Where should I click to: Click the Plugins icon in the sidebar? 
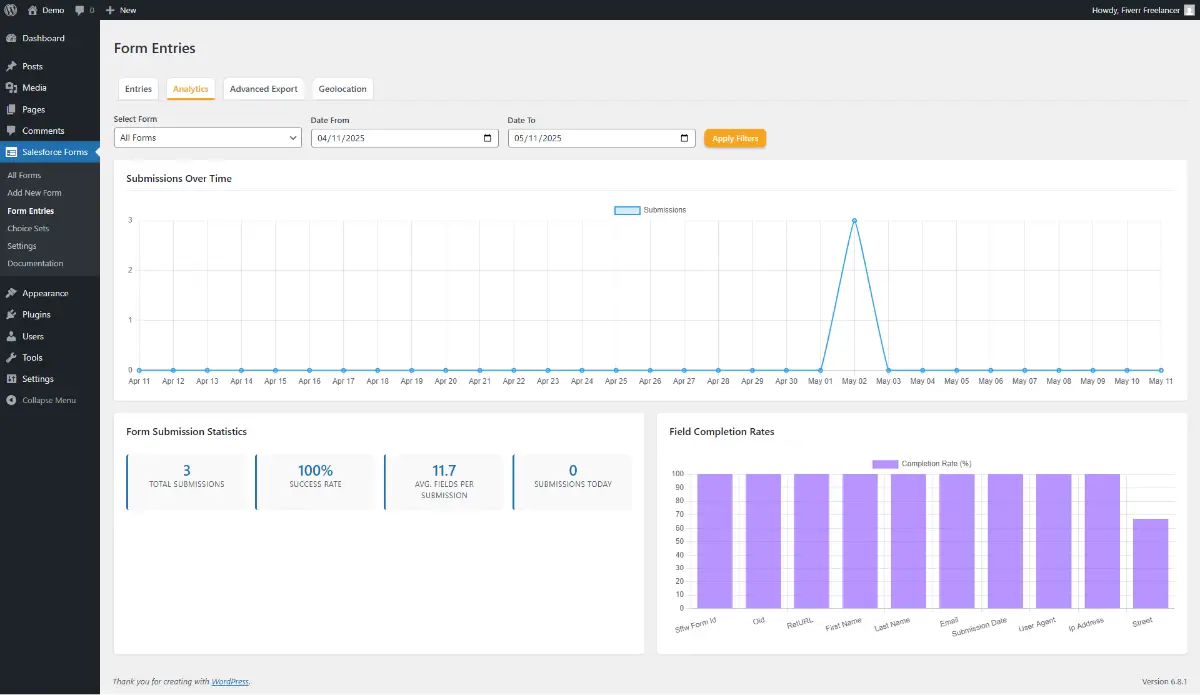coord(12,314)
